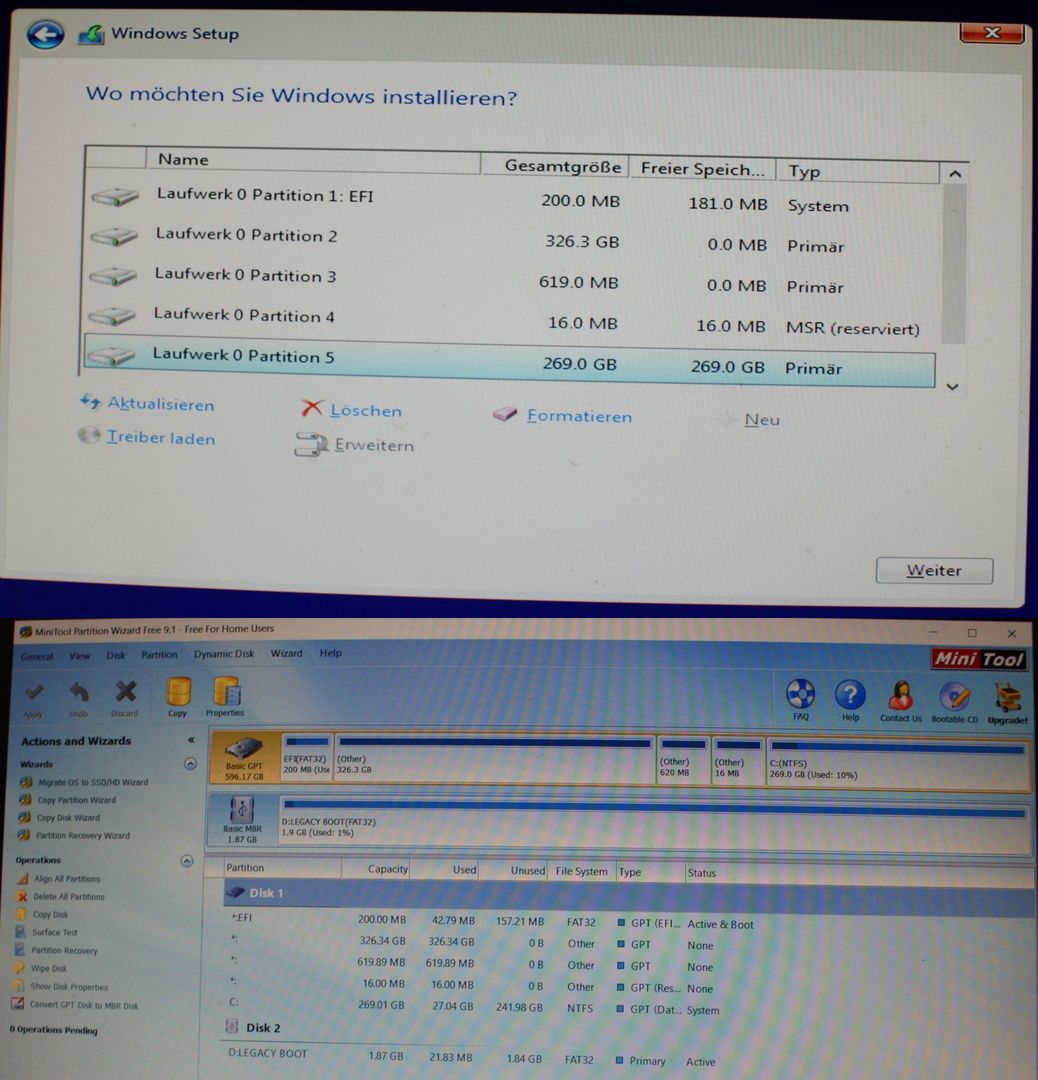Click Formatieren to format the partition
The height and width of the screenshot is (1080, 1038).
click(563, 415)
